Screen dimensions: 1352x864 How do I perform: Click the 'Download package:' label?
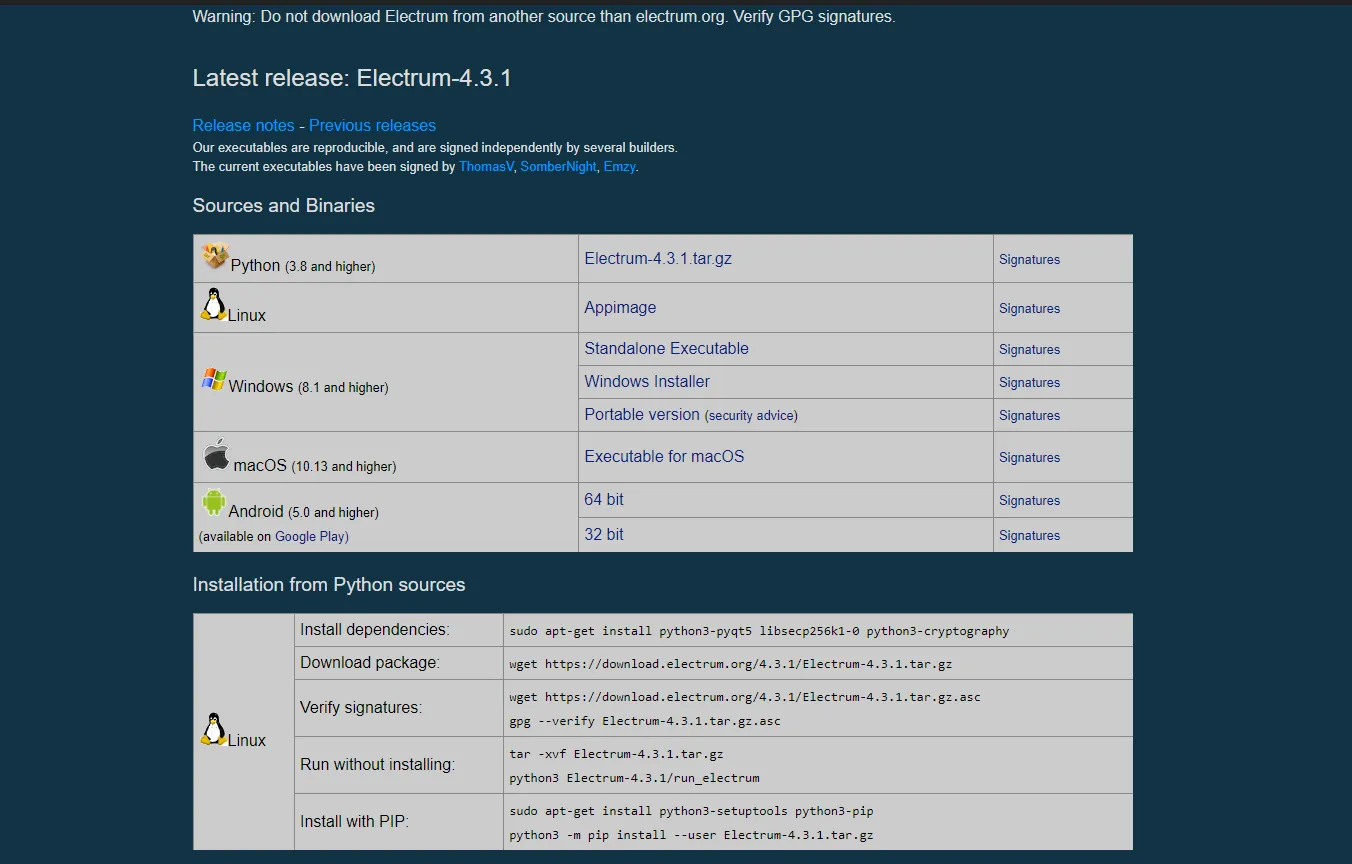pos(370,663)
